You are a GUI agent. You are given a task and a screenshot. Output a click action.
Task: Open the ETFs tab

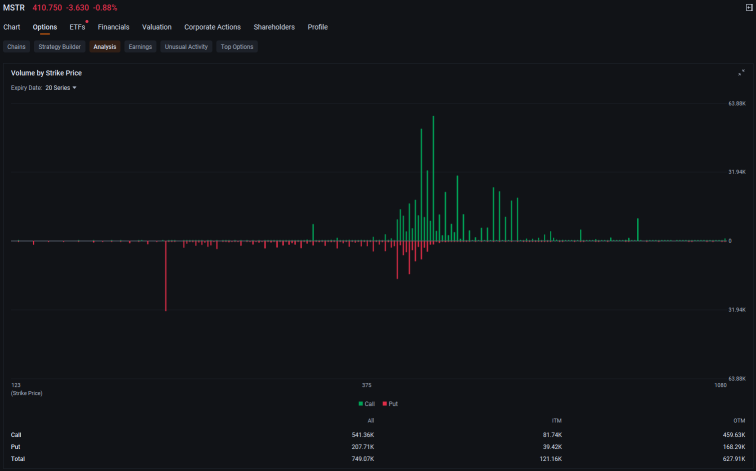[77, 27]
